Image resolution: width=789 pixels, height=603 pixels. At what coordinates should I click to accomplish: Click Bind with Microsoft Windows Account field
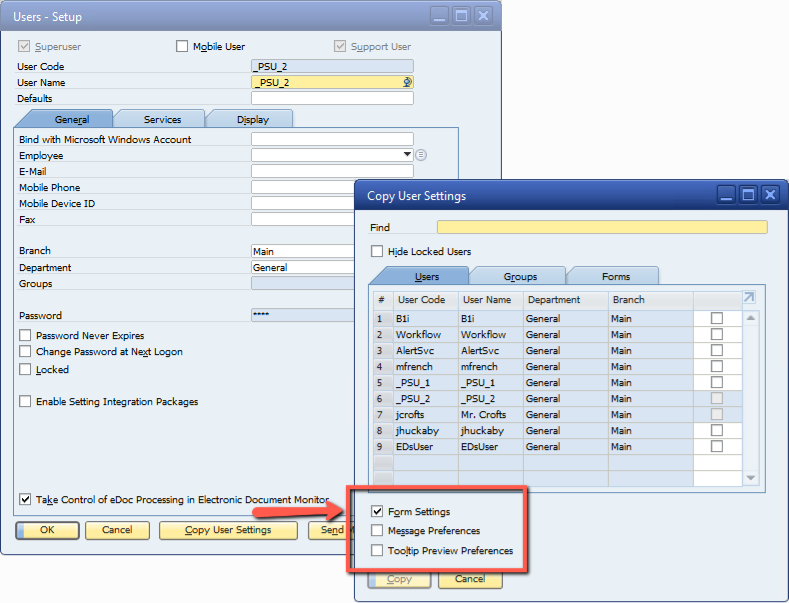coord(332,139)
